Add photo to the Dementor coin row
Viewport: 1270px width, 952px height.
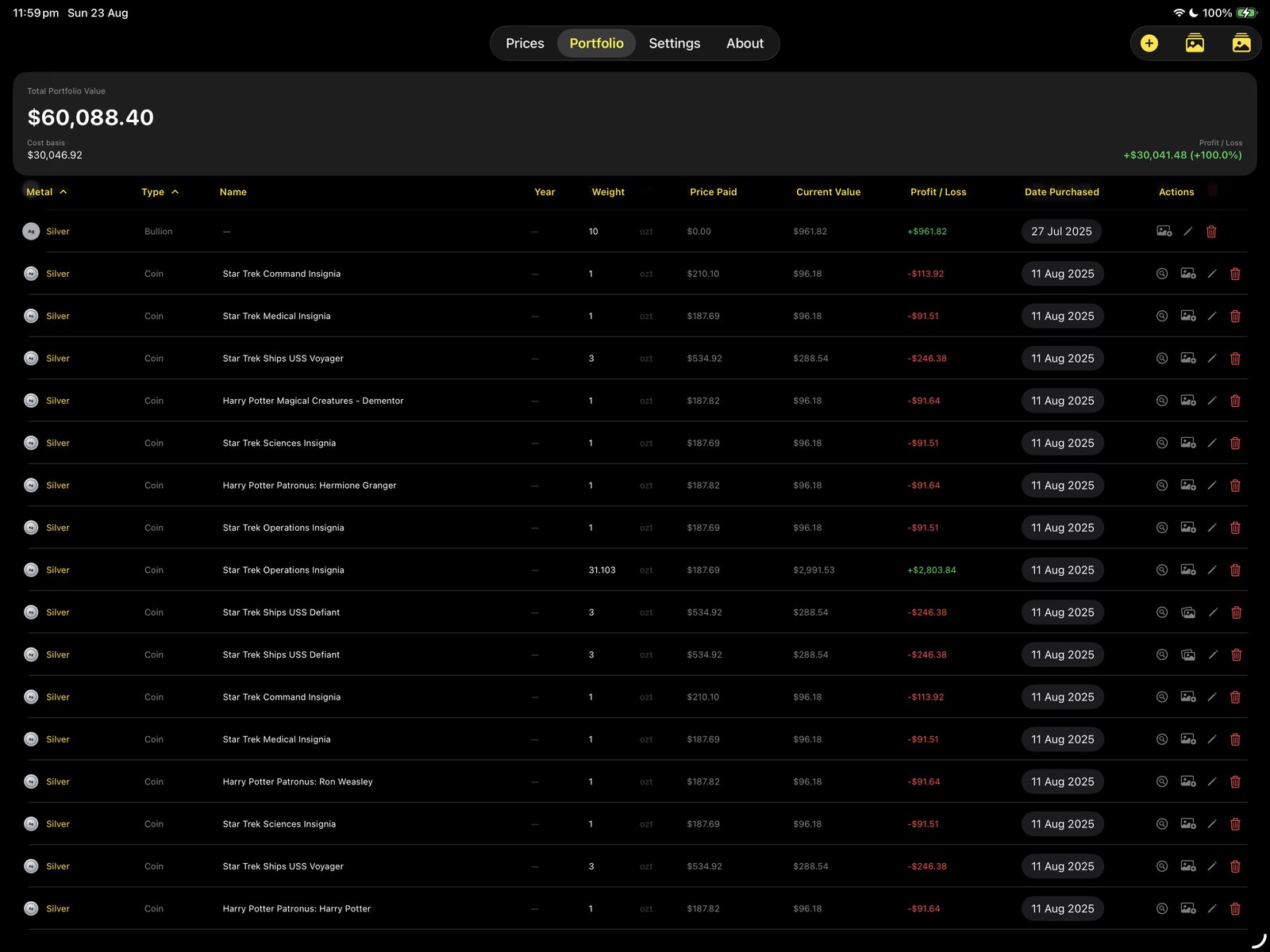[x=1188, y=401]
